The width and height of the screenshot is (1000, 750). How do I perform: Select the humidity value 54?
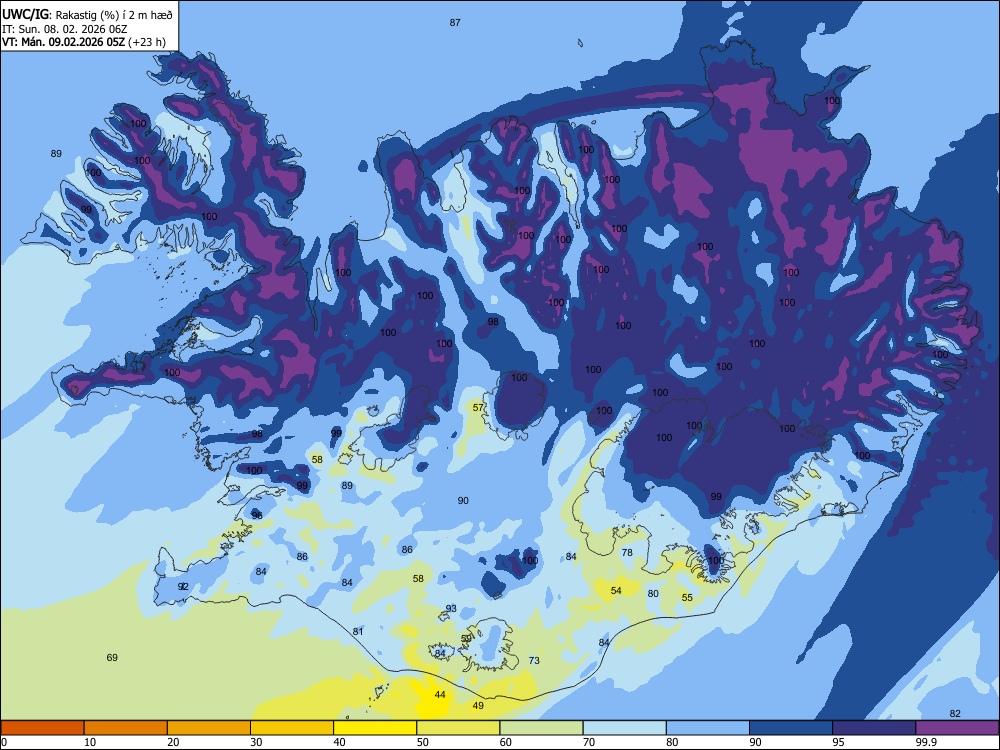click(x=616, y=591)
